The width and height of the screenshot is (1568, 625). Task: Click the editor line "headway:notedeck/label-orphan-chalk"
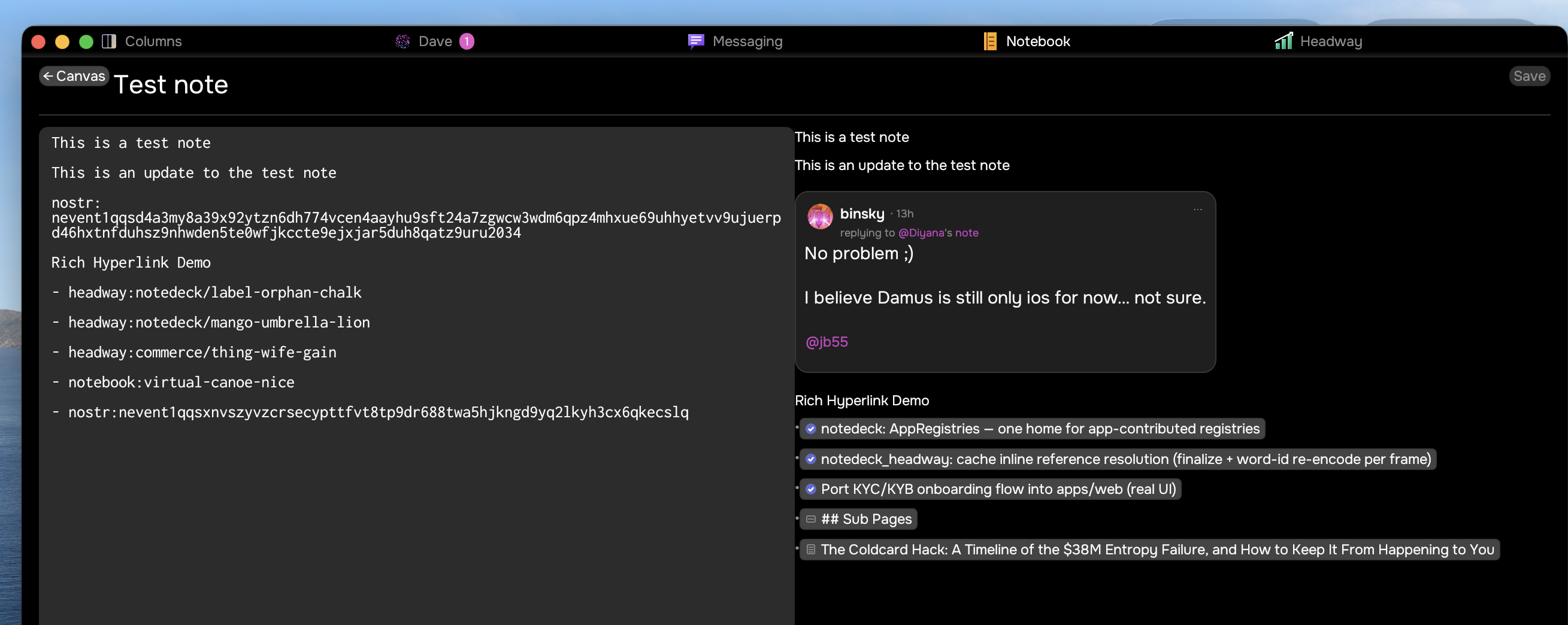click(x=215, y=293)
